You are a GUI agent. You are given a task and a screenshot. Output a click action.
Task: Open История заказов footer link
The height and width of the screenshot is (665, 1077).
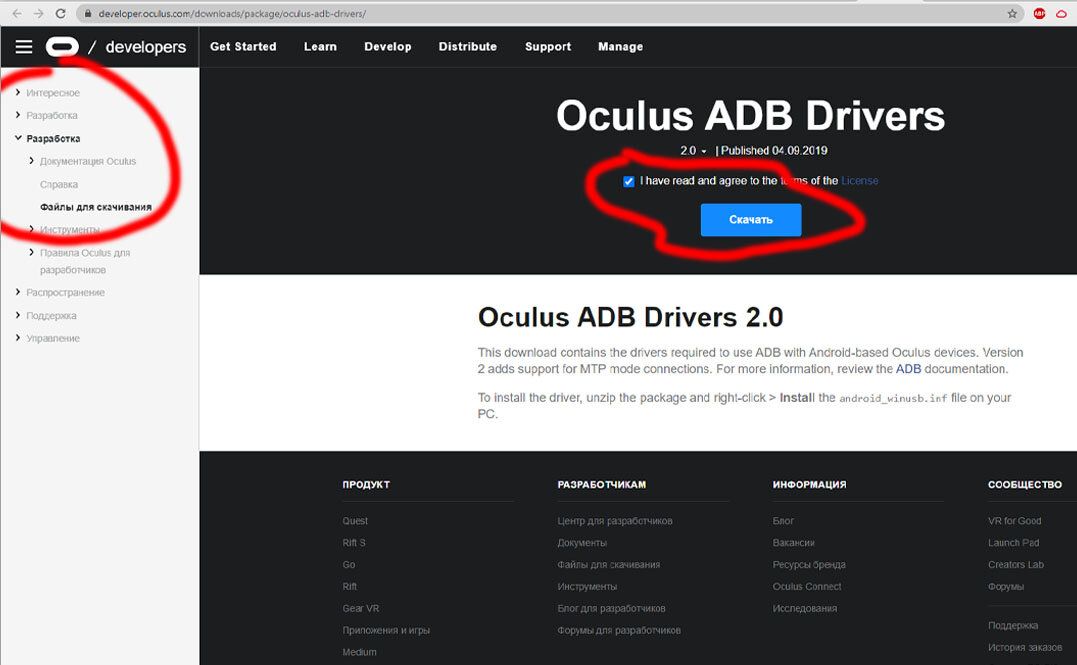pyautogui.click(x=1025, y=648)
